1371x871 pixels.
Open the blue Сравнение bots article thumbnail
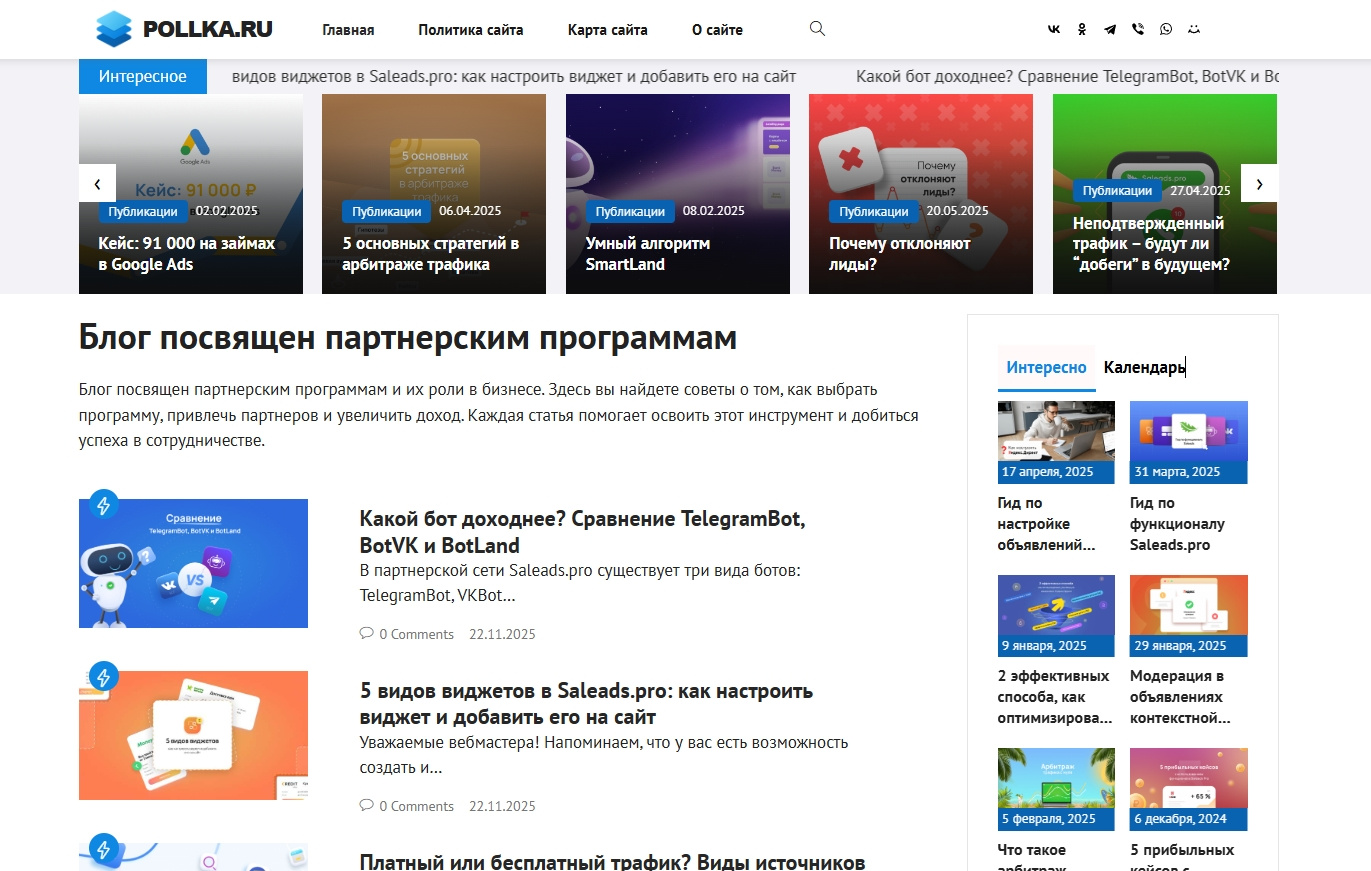point(193,563)
